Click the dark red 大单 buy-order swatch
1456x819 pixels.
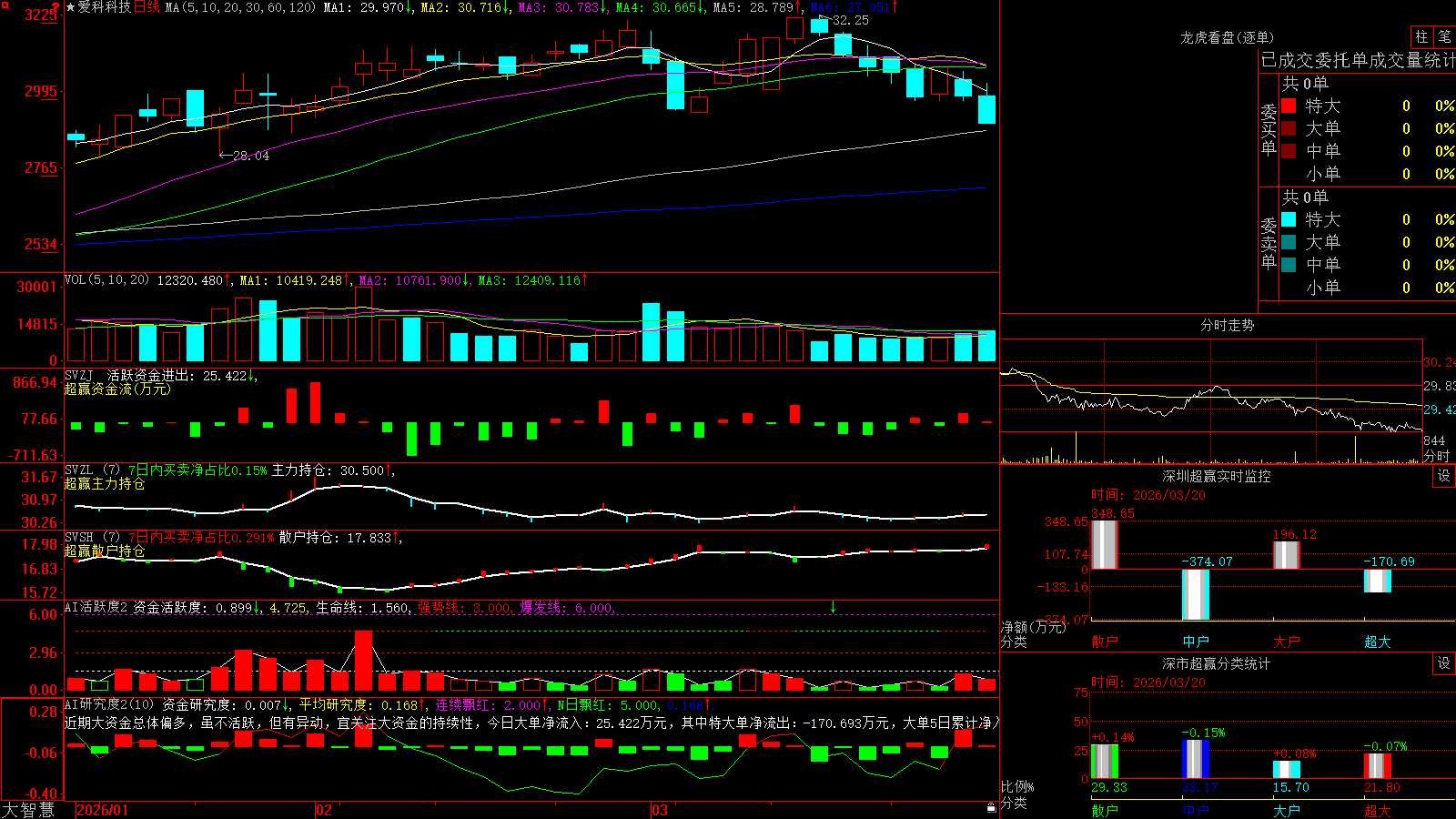pyautogui.click(x=1289, y=128)
